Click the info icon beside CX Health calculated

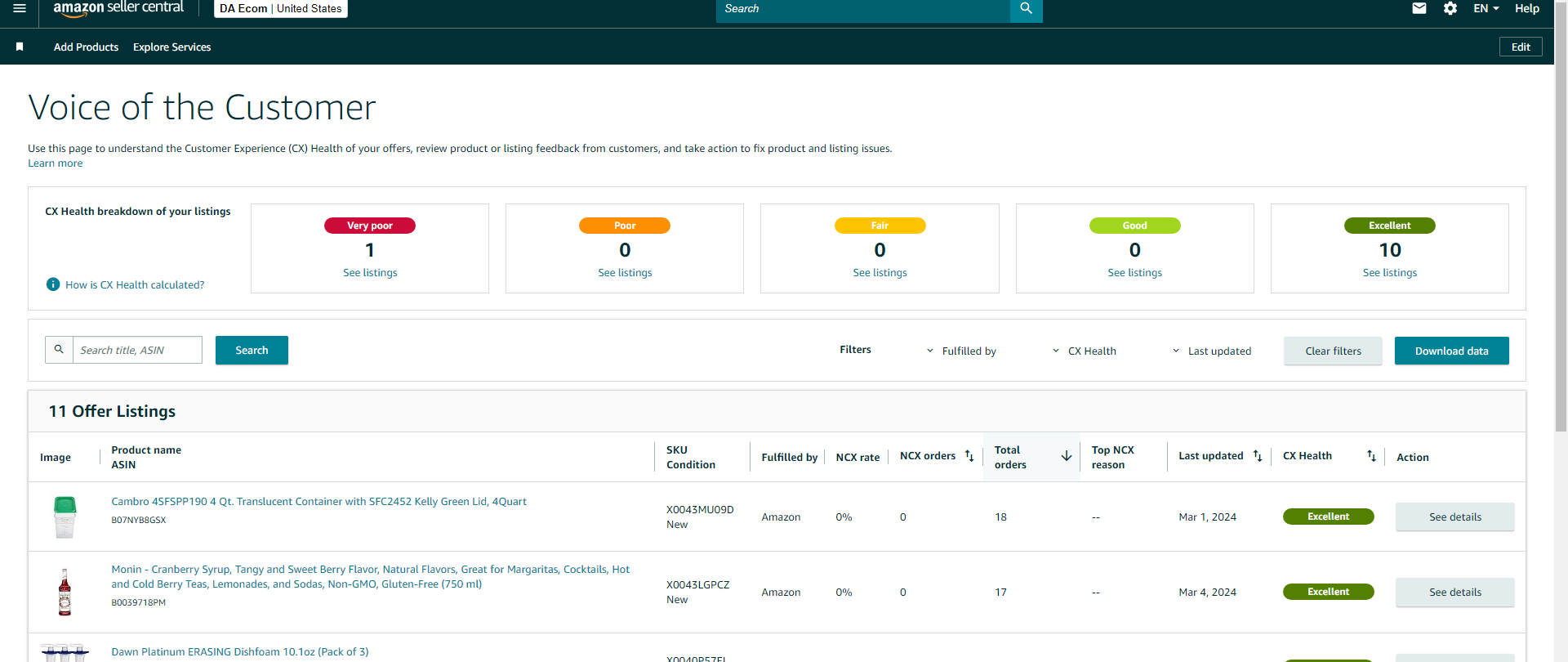pyautogui.click(x=53, y=284)
